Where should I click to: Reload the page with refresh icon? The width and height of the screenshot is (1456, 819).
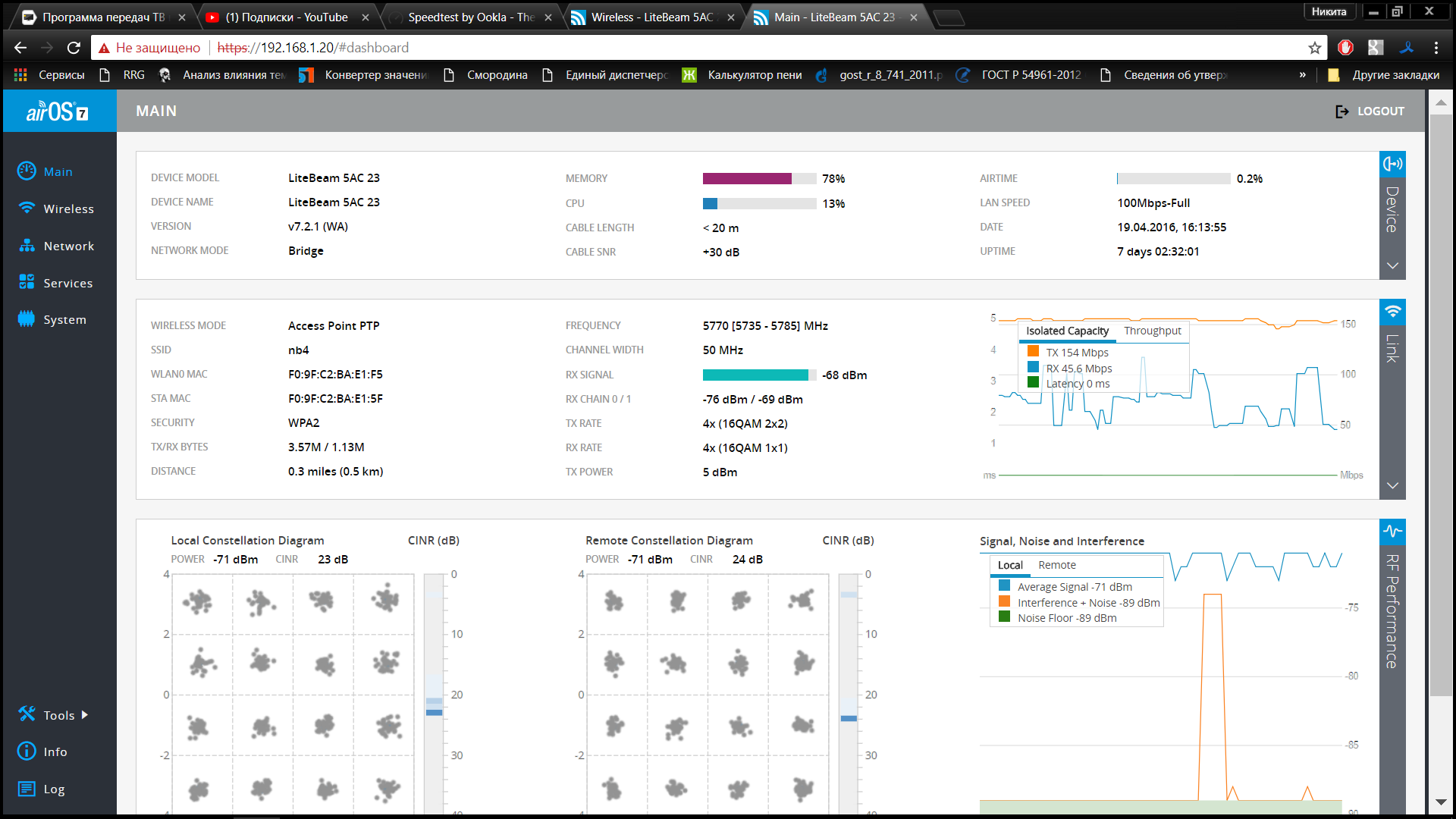click(x=74, y=48)
